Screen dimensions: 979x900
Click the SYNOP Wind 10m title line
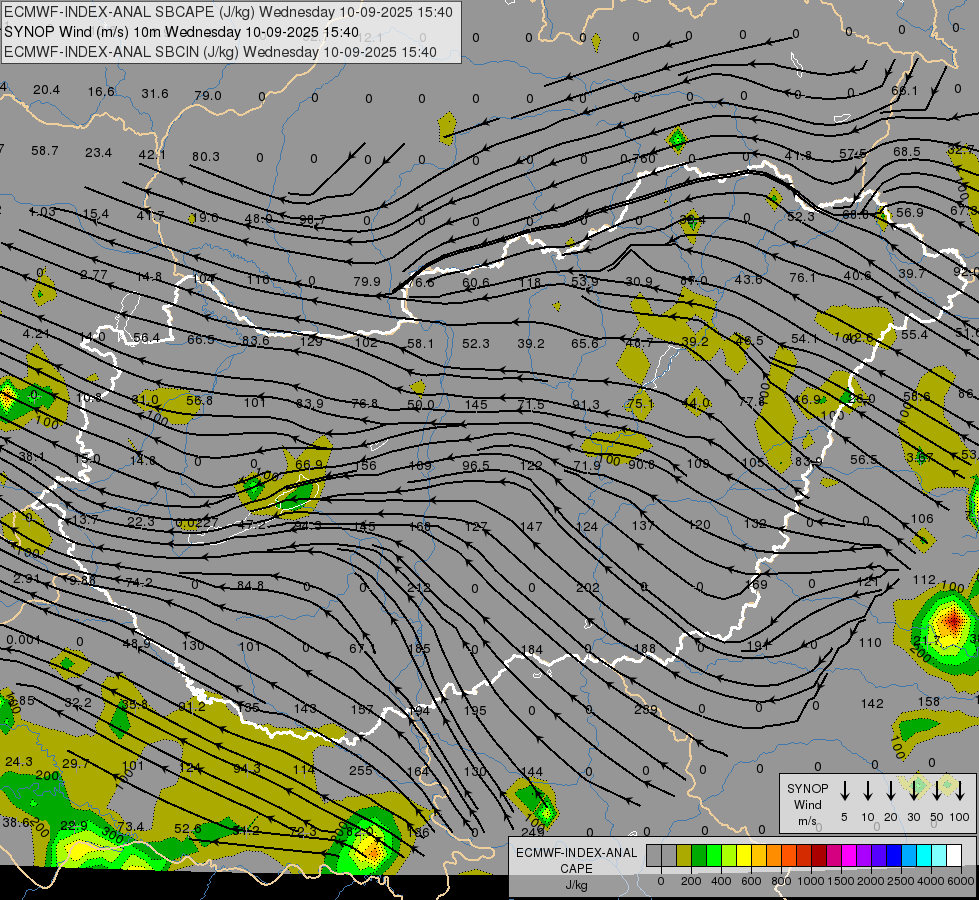[x=182, y=32]
